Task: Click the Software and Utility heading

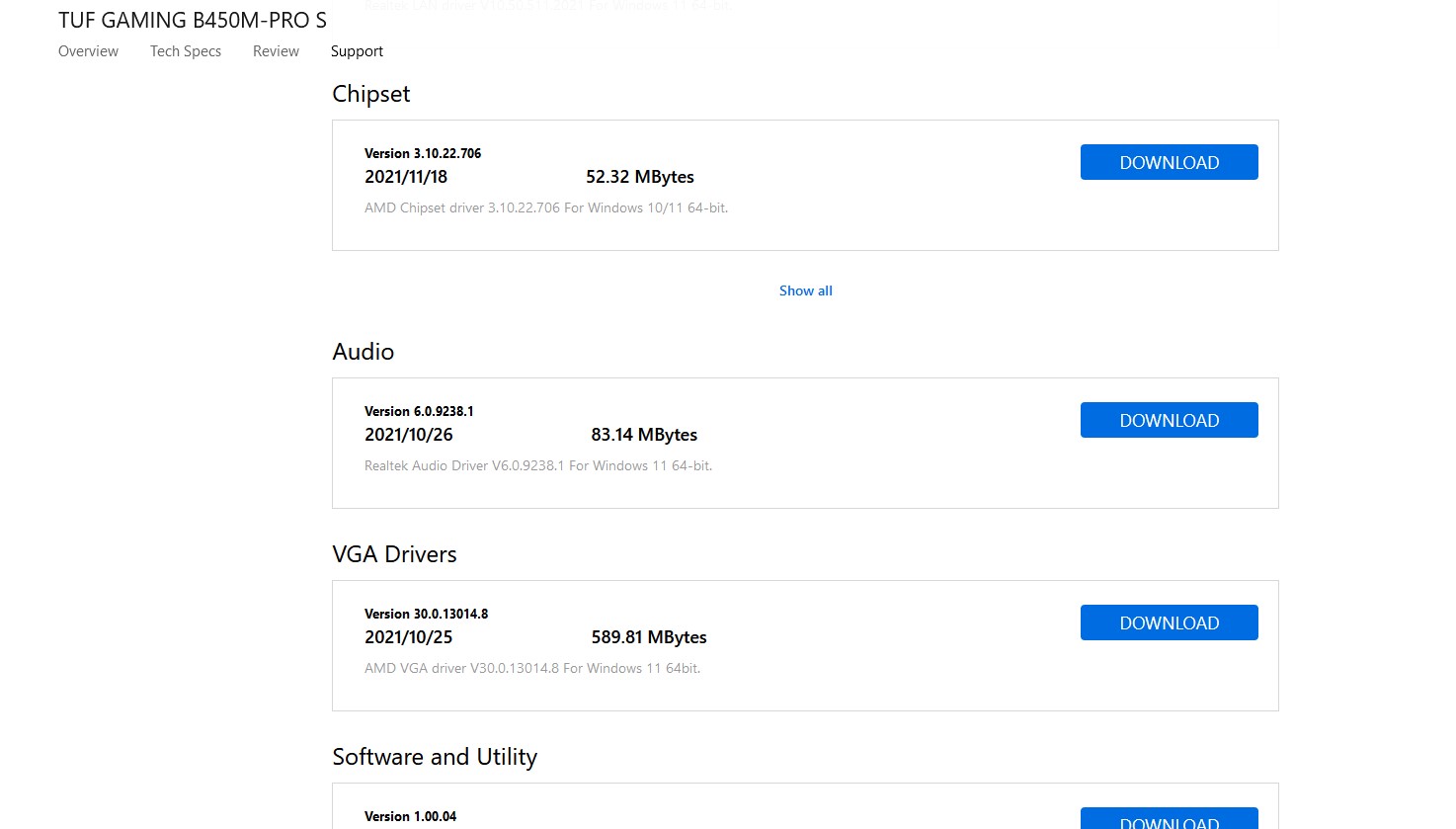Action: (435, 757)
